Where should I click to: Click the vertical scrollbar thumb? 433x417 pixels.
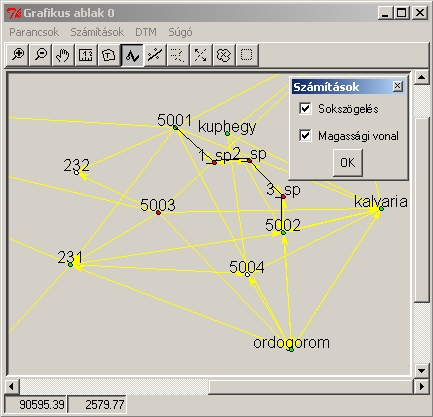click(x=421, y=210)
